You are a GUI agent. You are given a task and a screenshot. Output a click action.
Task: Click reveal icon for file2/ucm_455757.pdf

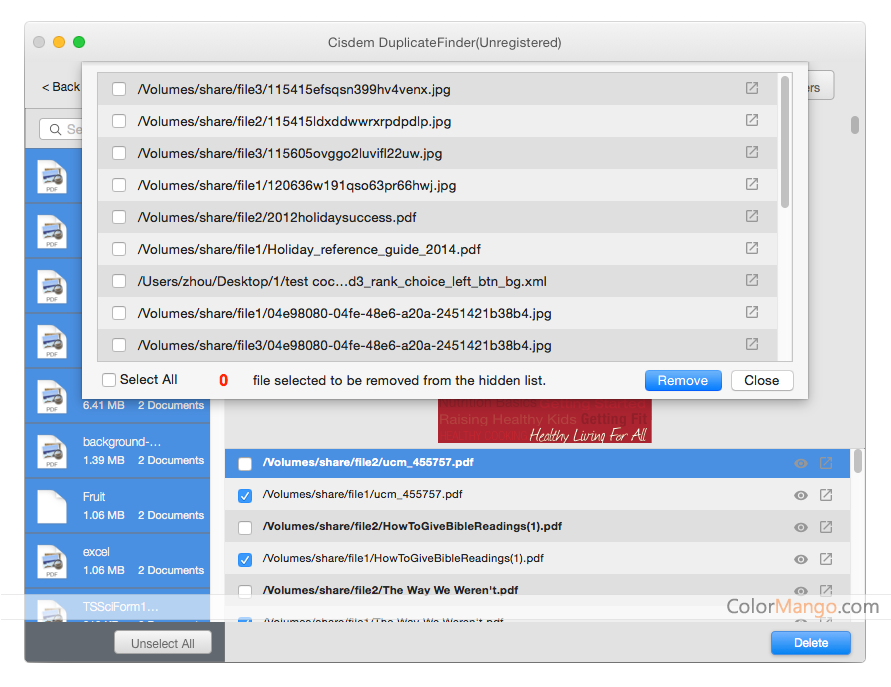pyautogui.click(x=826, y=463)
